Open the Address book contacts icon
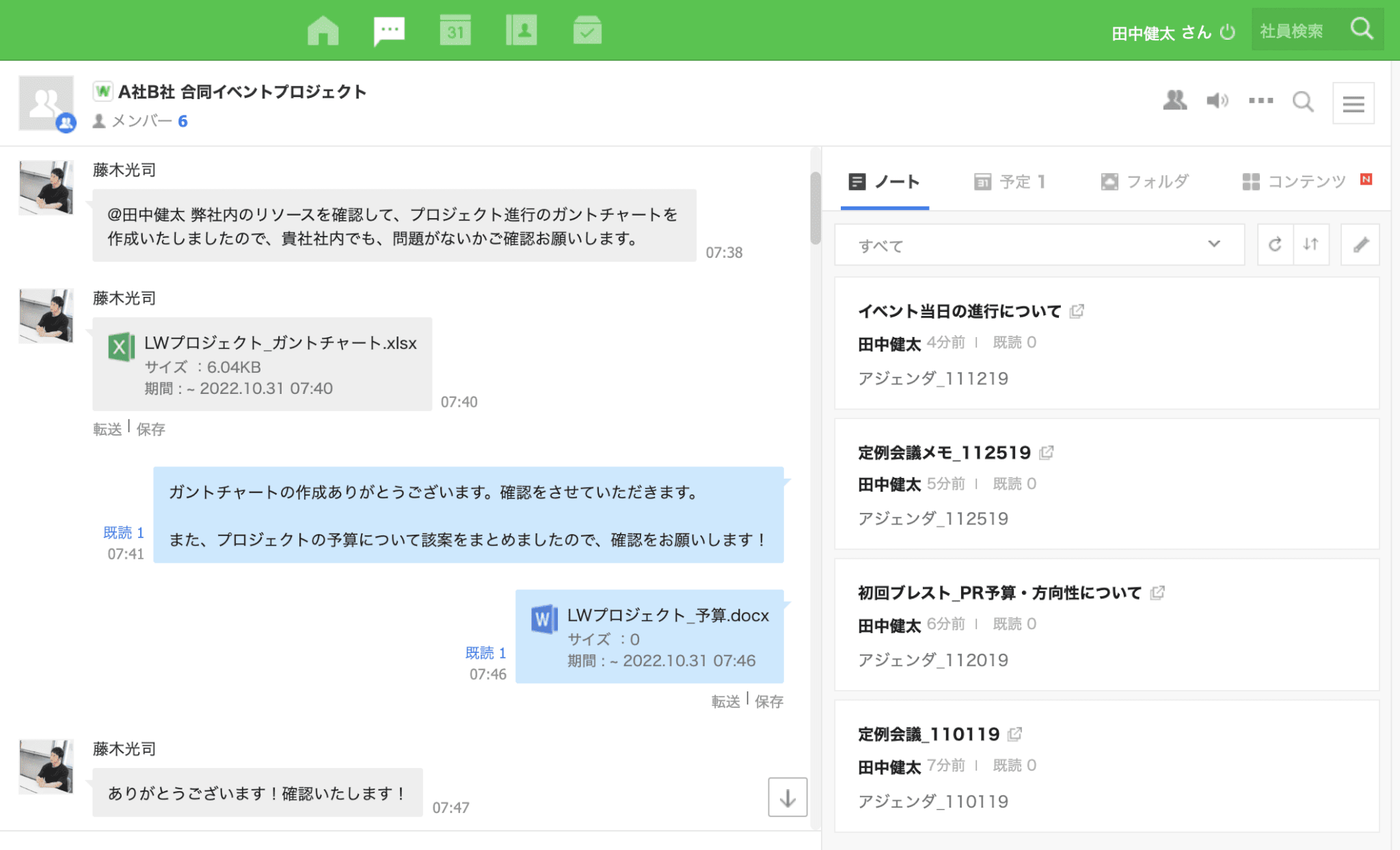The height and width of the screenshot is (850, 1400). click(521, 31)
